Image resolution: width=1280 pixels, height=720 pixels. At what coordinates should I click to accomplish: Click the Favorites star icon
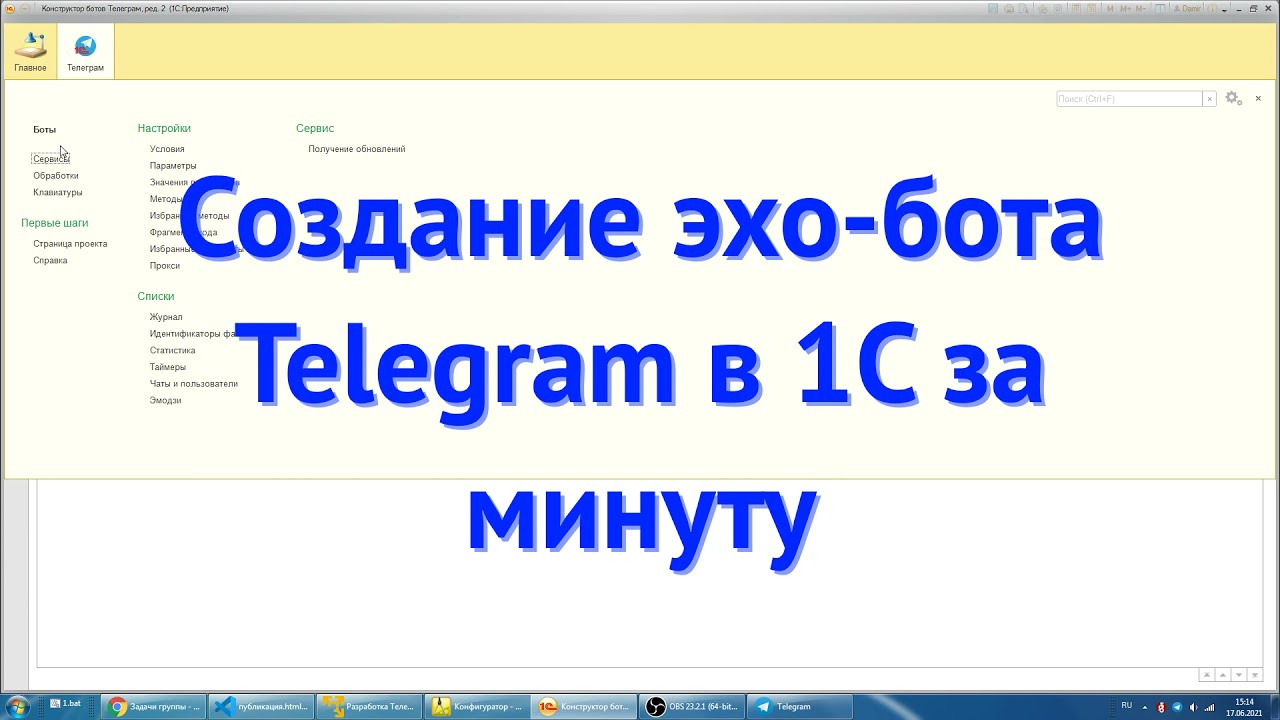[1043, 8]
